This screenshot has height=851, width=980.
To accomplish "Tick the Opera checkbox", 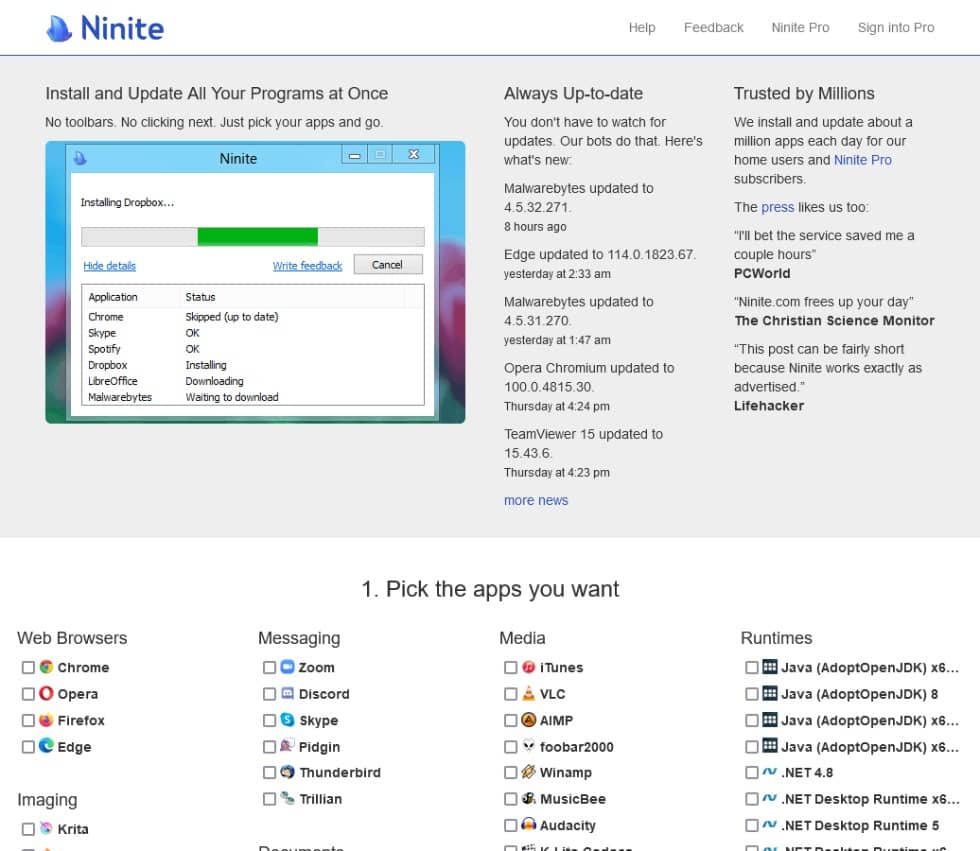I will pyautogui.click(x=28, y=694).
